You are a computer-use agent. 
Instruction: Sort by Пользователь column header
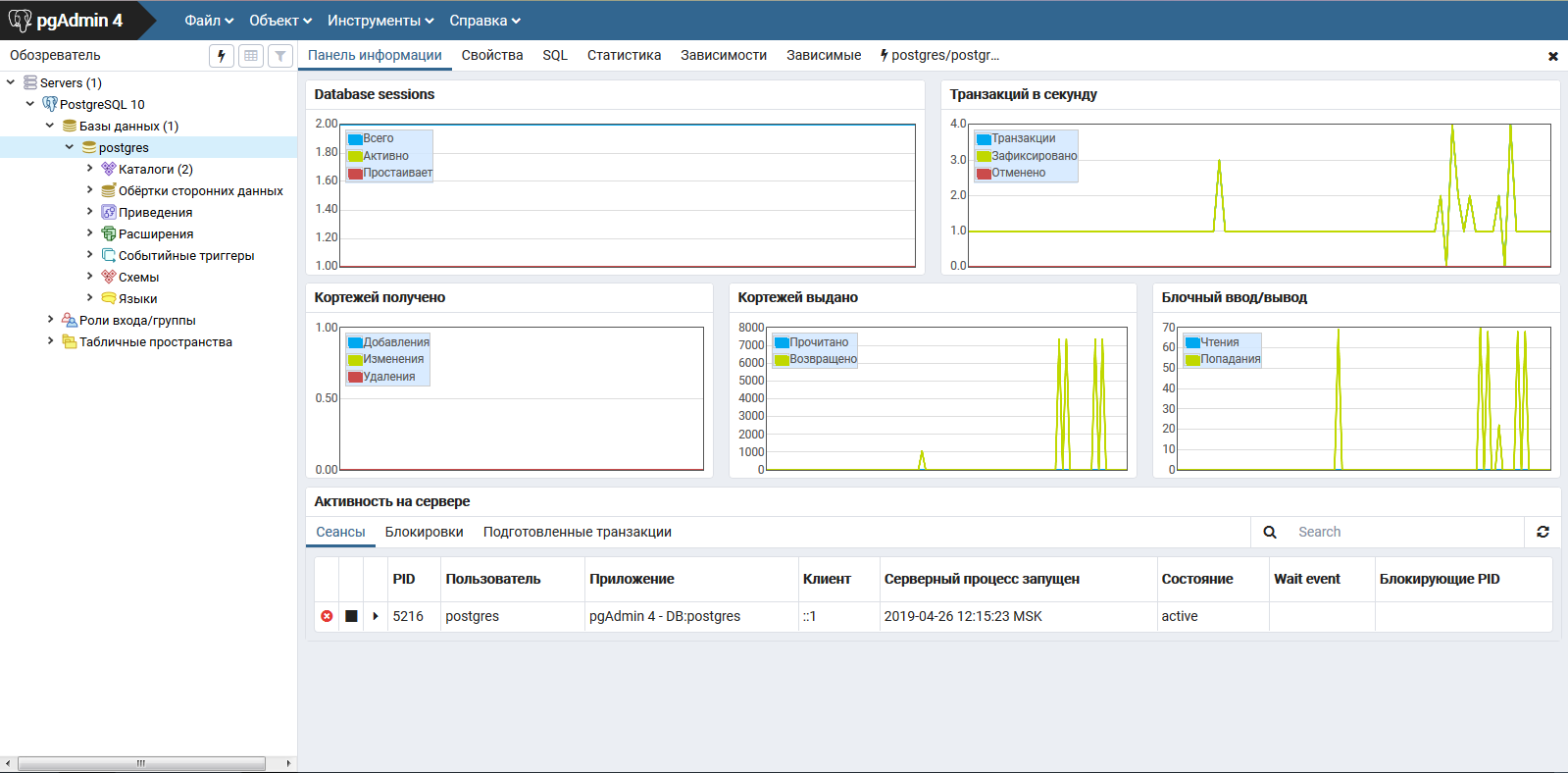pos(512,579)
